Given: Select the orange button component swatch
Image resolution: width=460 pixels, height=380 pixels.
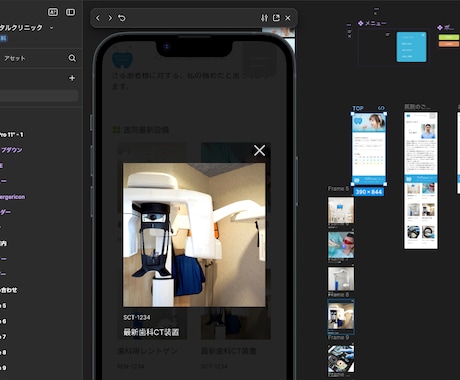Looking at the screenshot, I should coord(449,44).
